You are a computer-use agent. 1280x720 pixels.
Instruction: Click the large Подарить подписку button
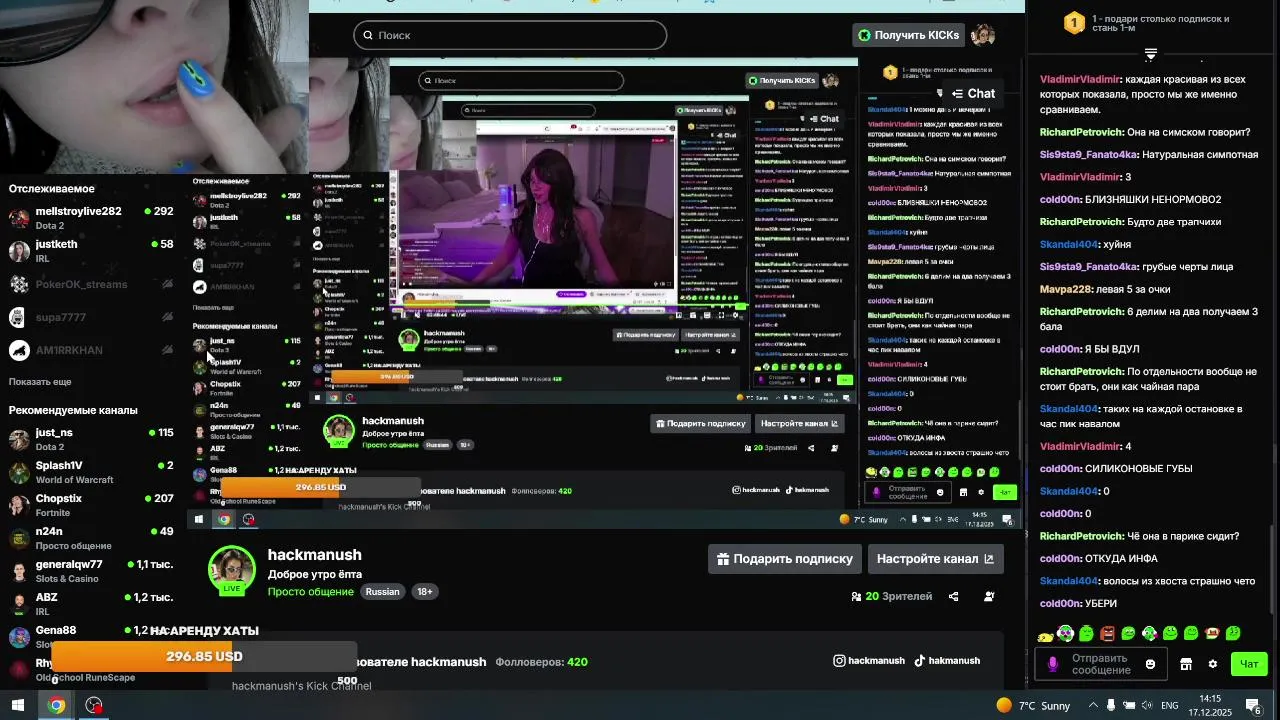pyautogui.click(x=784, y=559)
